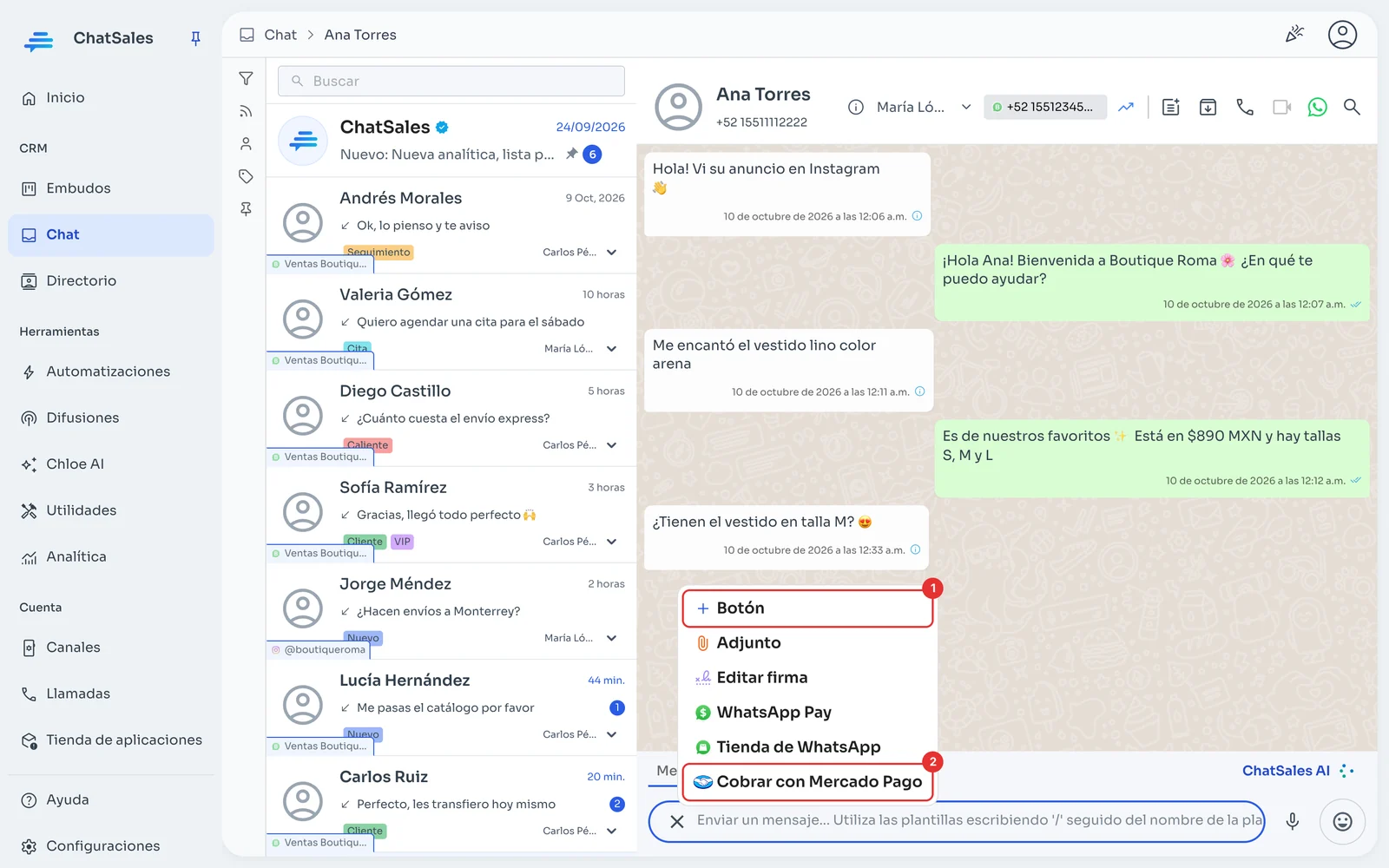1389x868 pixels.
Task: Open the feed signal icon in chat toolbar
Action: pyautogui.click(x=247, y=111)
